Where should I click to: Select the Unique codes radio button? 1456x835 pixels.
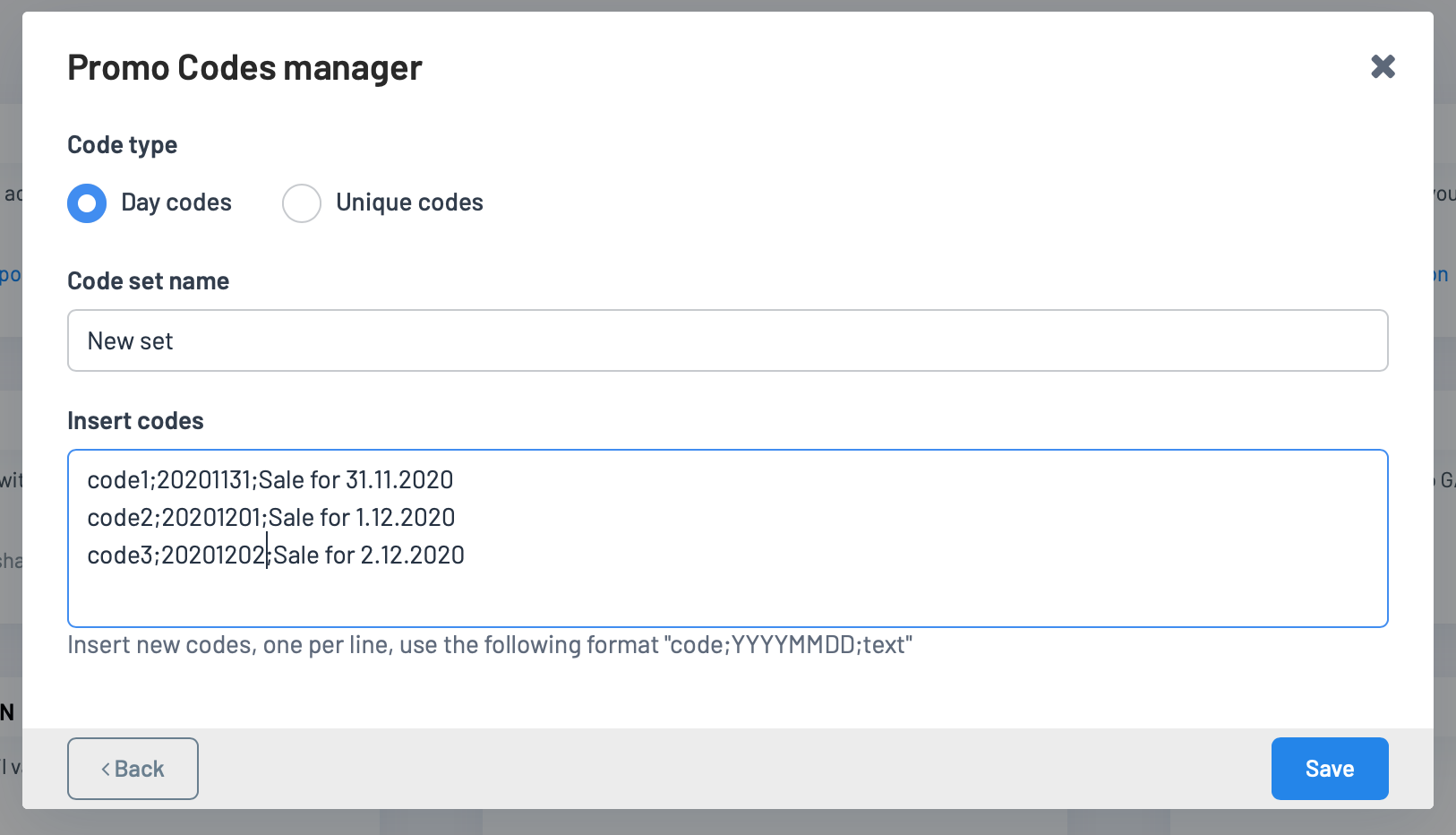point(302,203)
